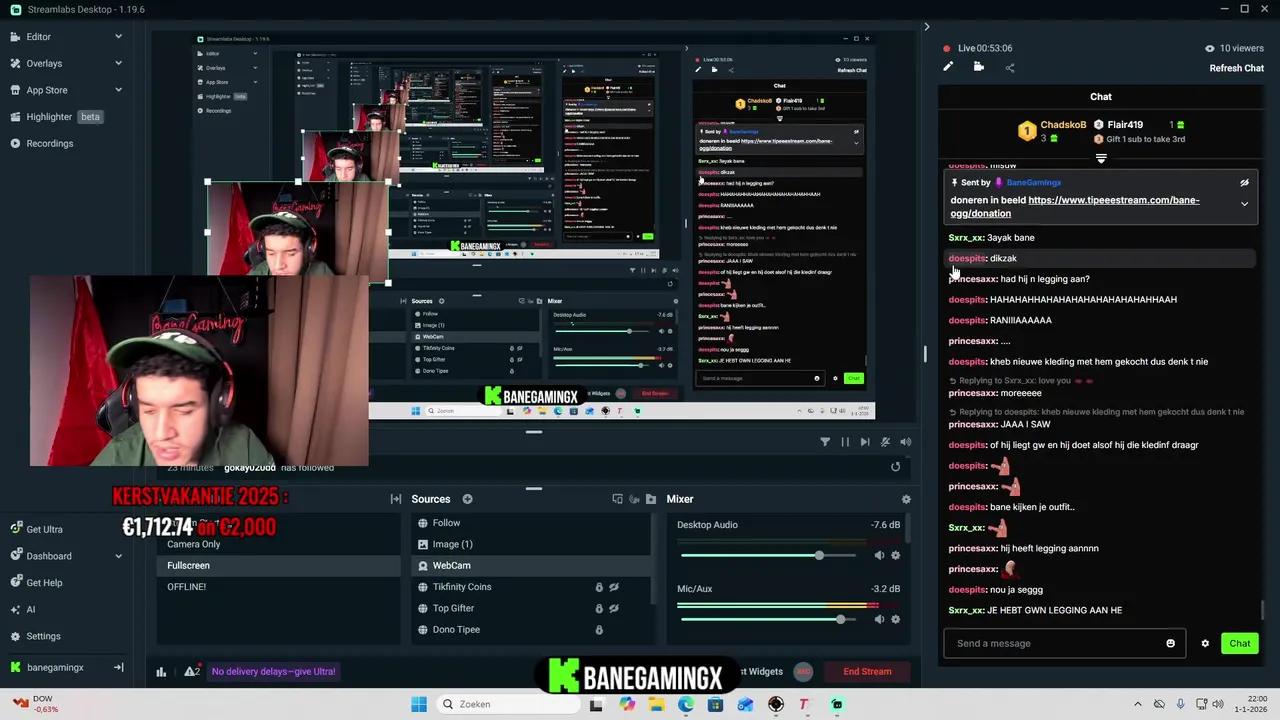Share the stream icon
The width and height of the screenshot is (1280, 720).
pyautogui.click(x=1009, y=68)
